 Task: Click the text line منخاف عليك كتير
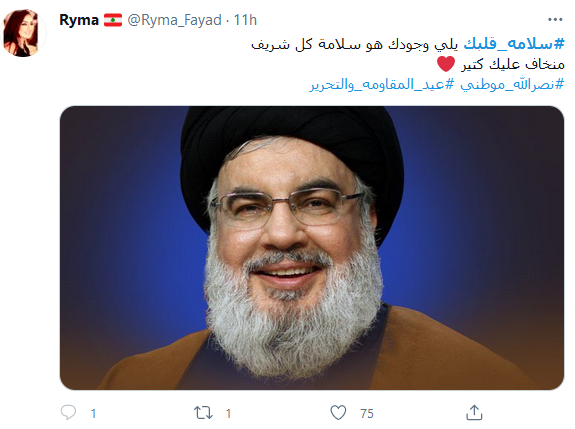coord(513,65)
